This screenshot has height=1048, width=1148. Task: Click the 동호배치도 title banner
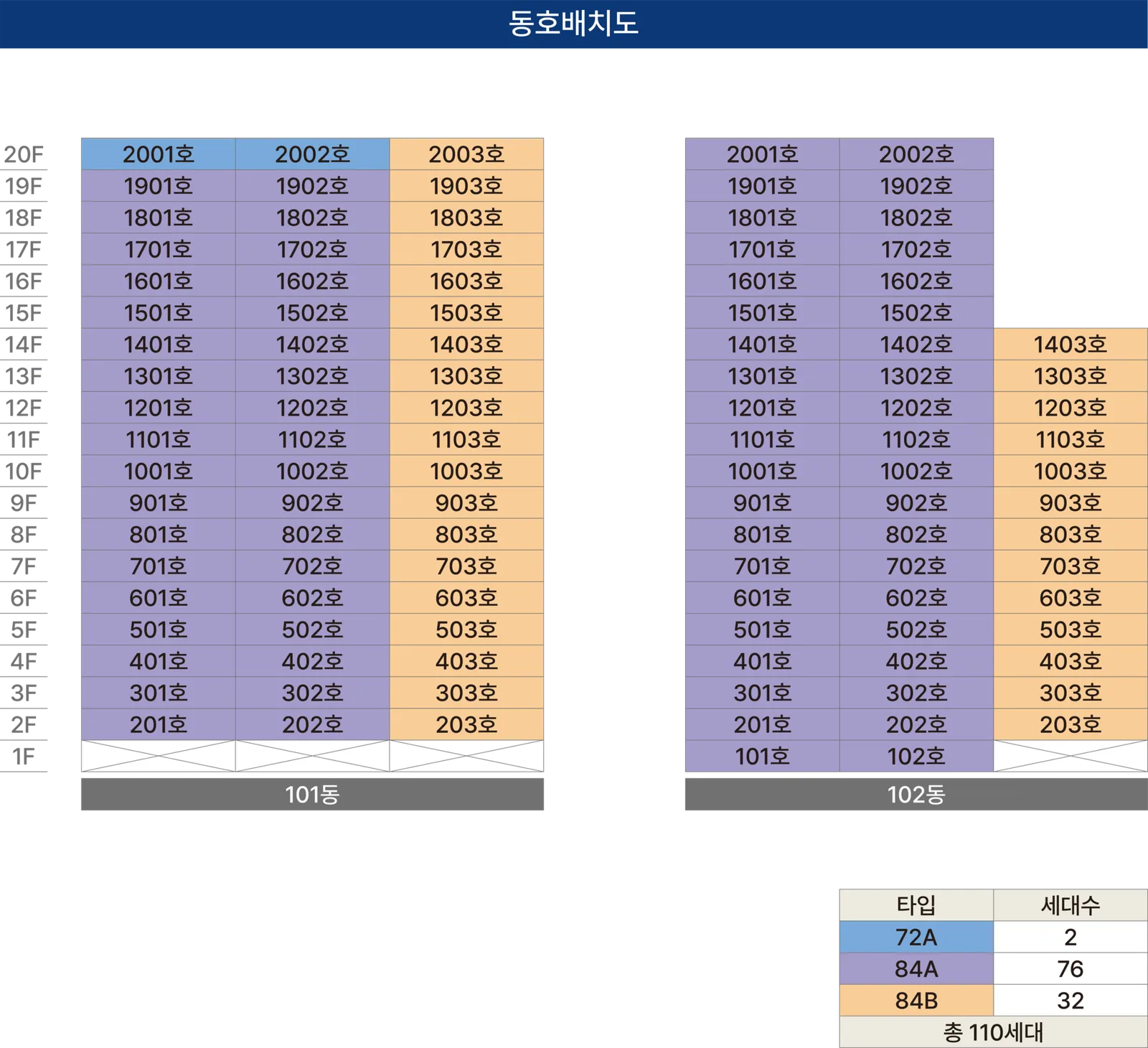(574, 24)
